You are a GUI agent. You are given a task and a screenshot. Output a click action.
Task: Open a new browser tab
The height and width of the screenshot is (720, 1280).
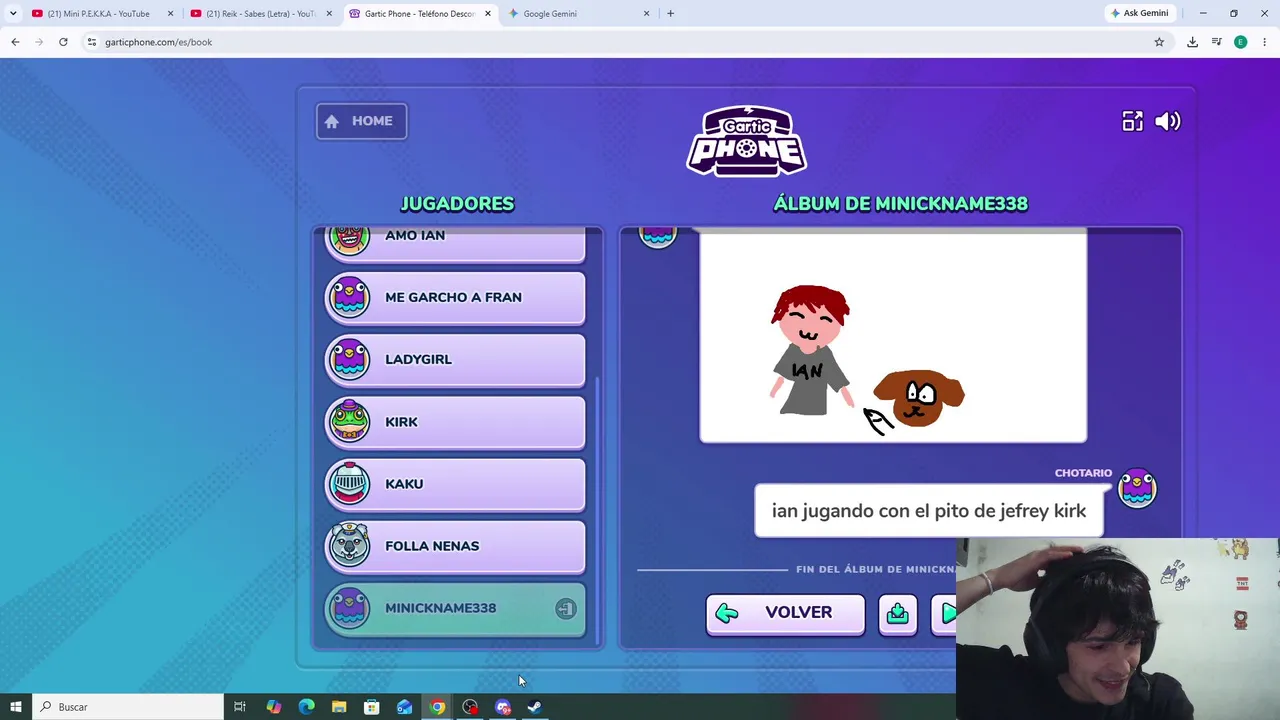click(670, 14)
